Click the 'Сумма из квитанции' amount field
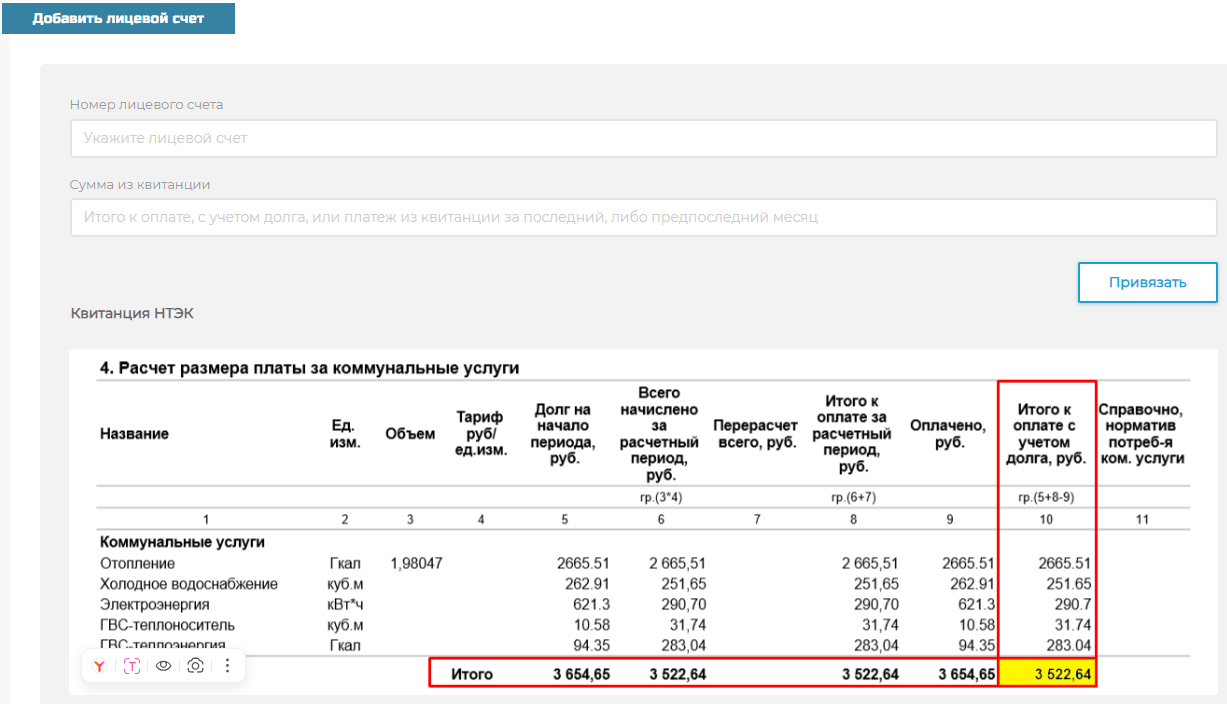Viewport: 1227px width, 704px height. pyautogui.click(x=643, y=217)
